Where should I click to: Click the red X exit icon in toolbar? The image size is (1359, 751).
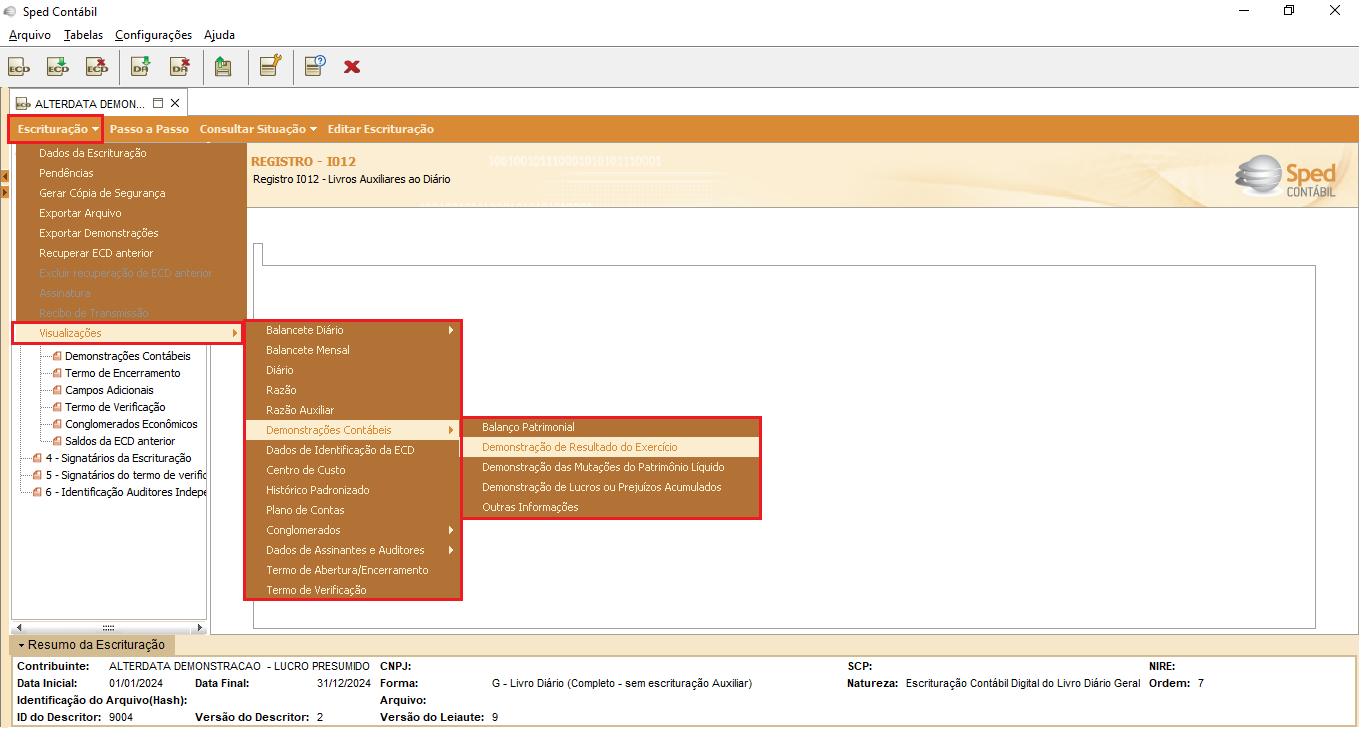tap(351, 66)
